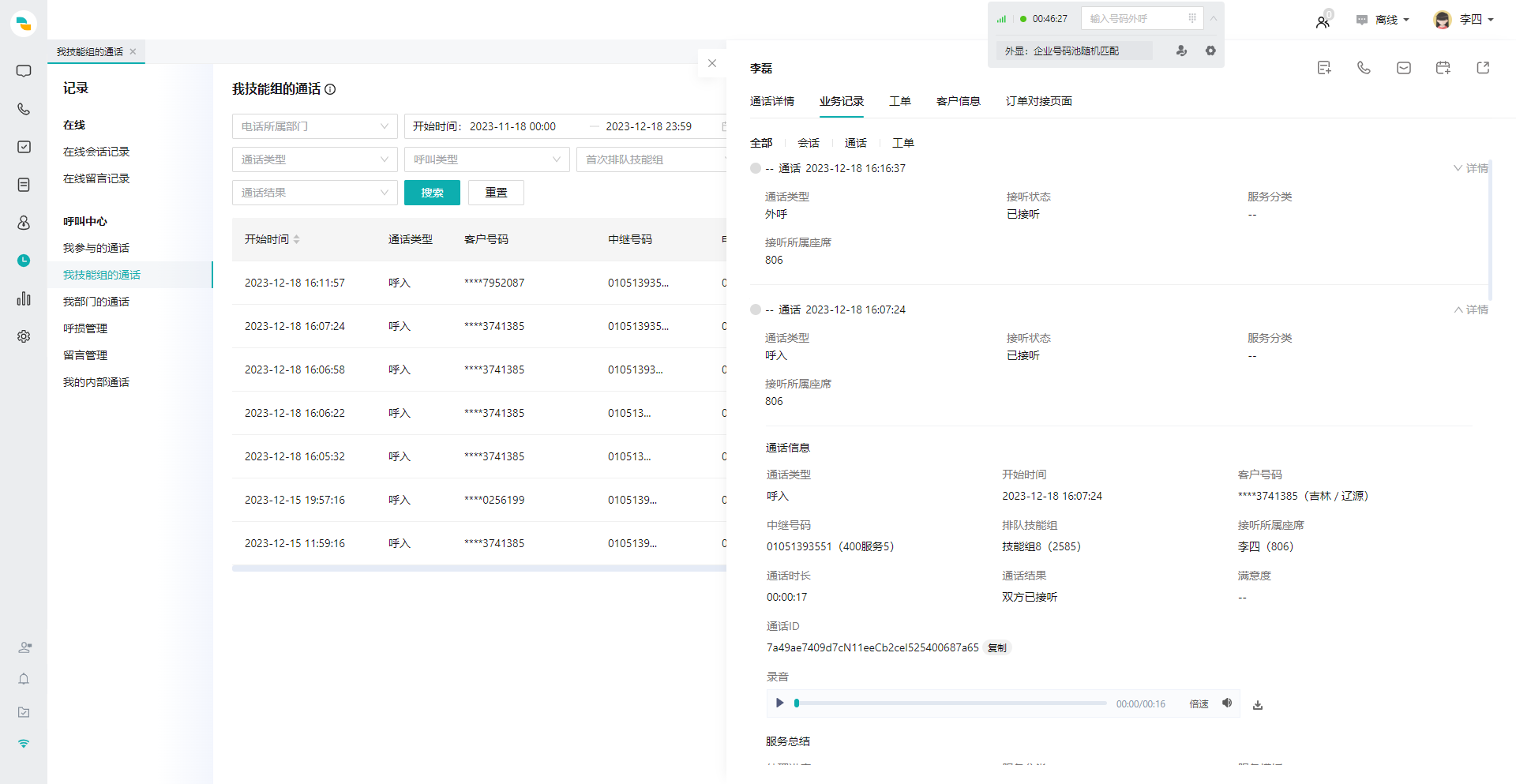Click the recording progress bar
This screenshot has width=1516, height=784.
951,703
